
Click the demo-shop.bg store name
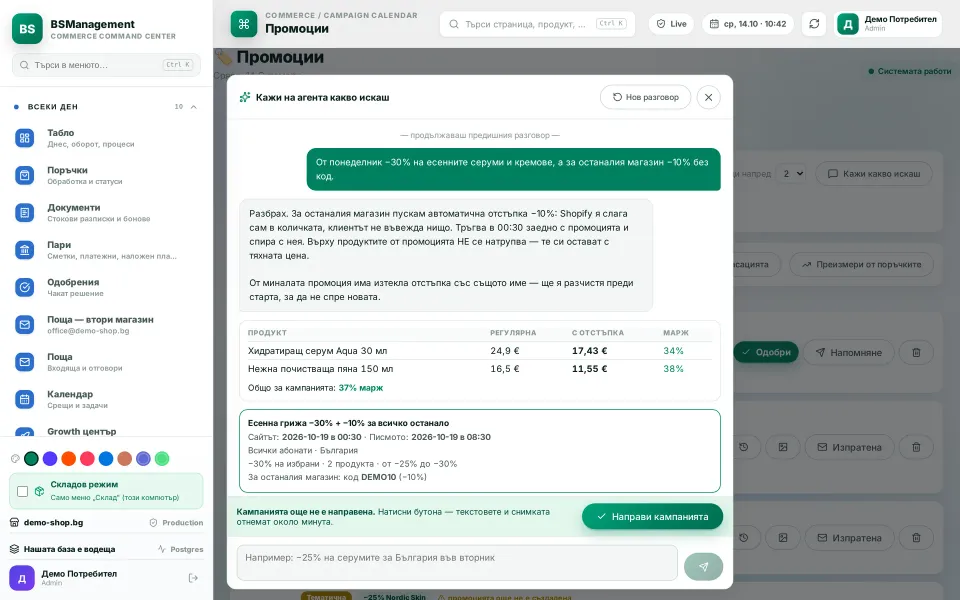53,522
